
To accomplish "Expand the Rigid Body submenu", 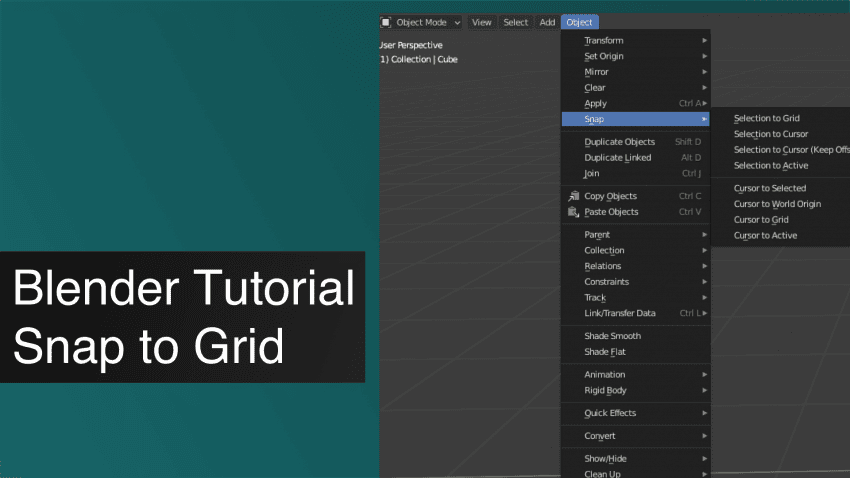I will pyautogui.click(x=635, y=390).
